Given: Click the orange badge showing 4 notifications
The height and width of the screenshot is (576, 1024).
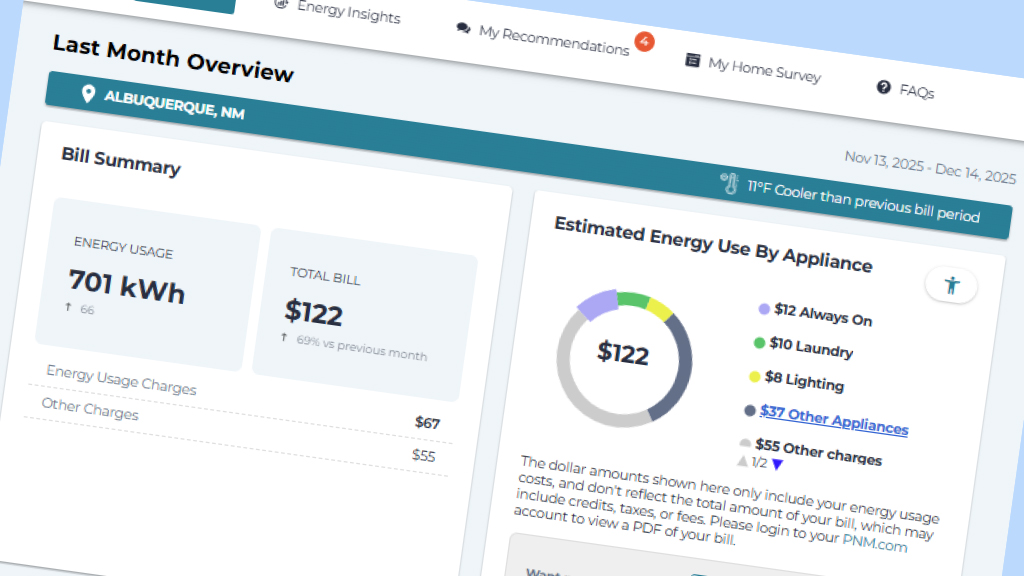Looking at the screenshot, I should coord(644,43).
